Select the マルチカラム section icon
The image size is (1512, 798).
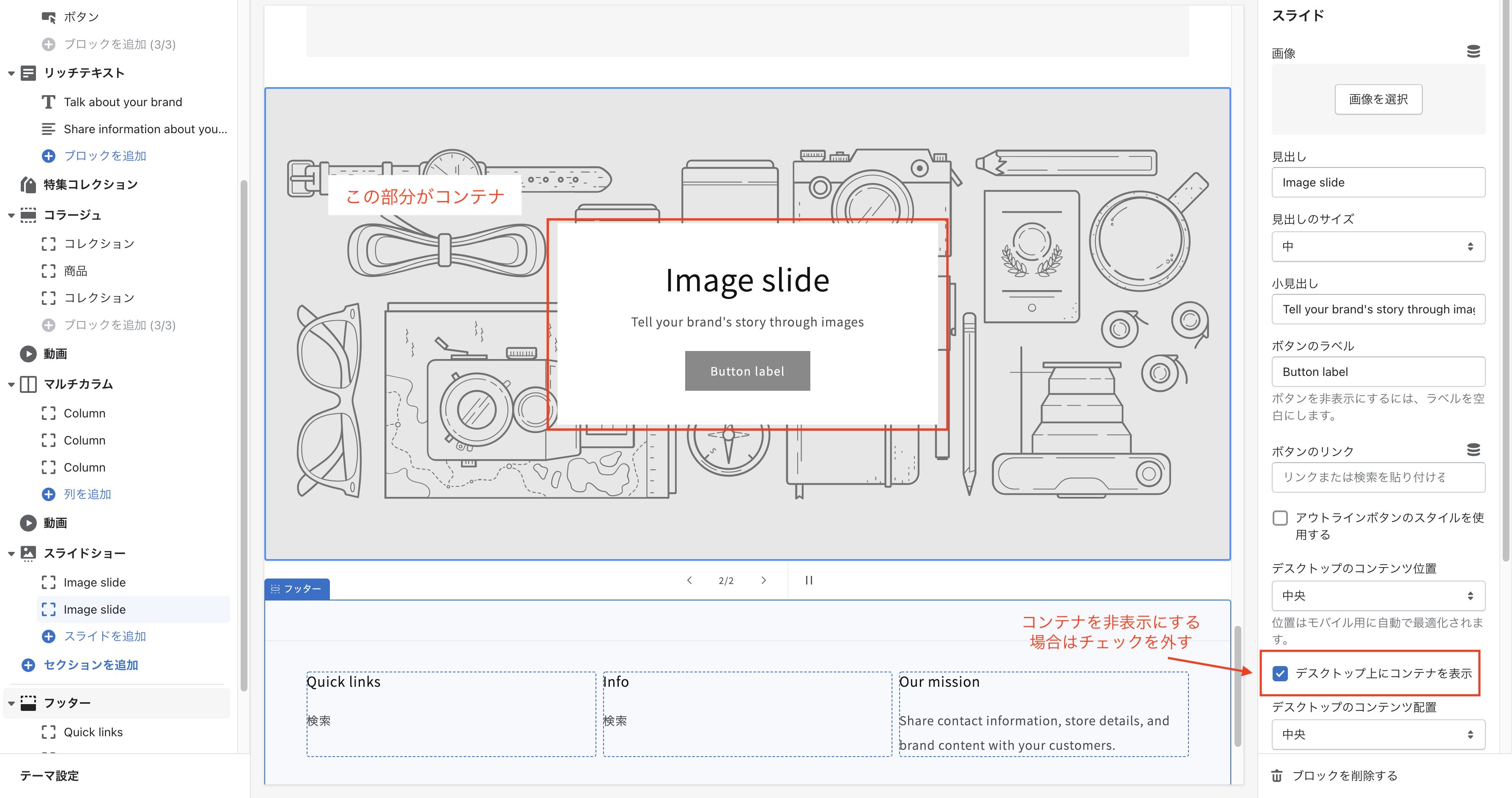(x=28, y=384)
